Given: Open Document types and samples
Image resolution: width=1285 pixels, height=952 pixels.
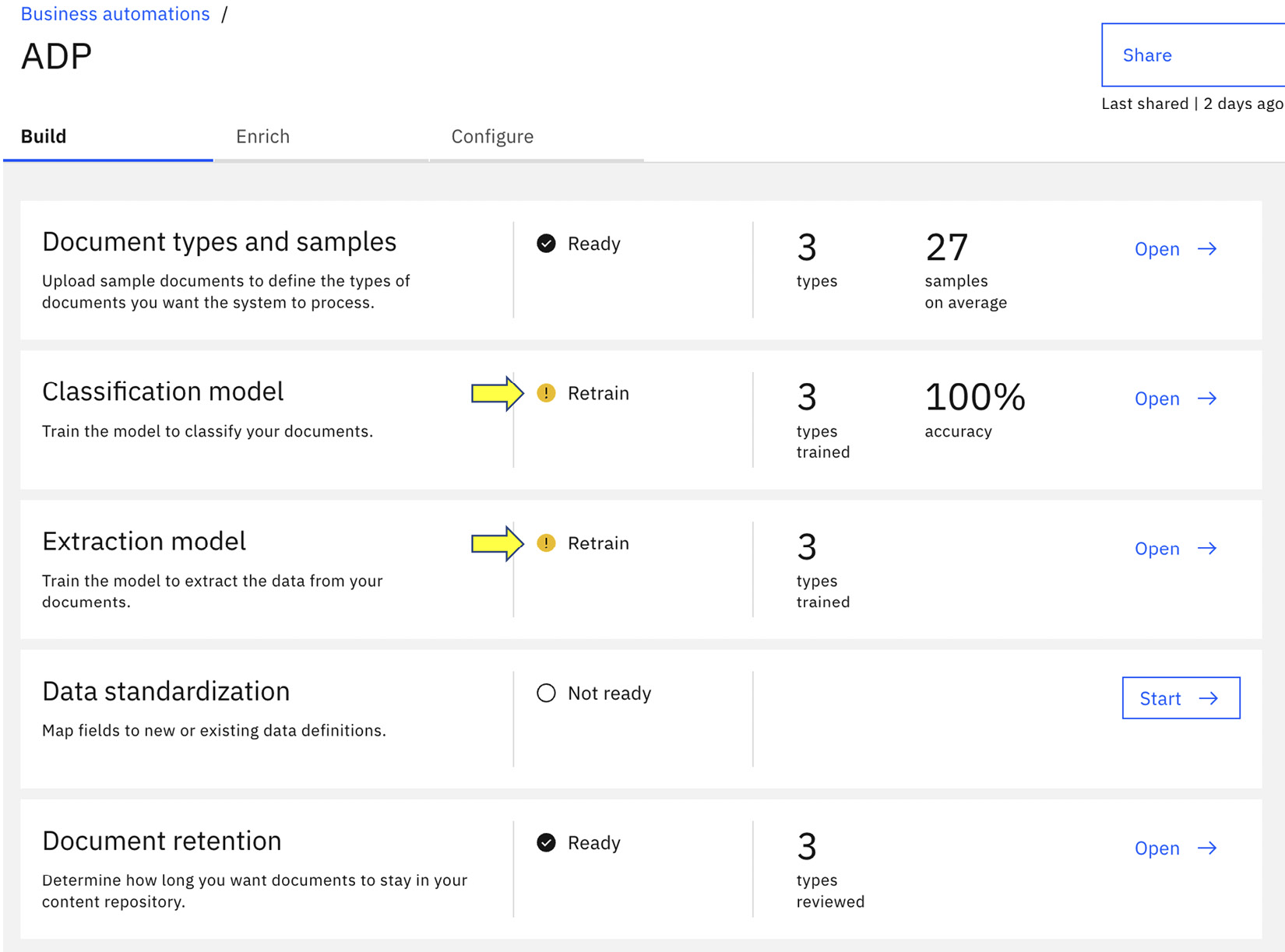Looking at the screenshot, I should pyautogui.click(x=1175, y=249).
